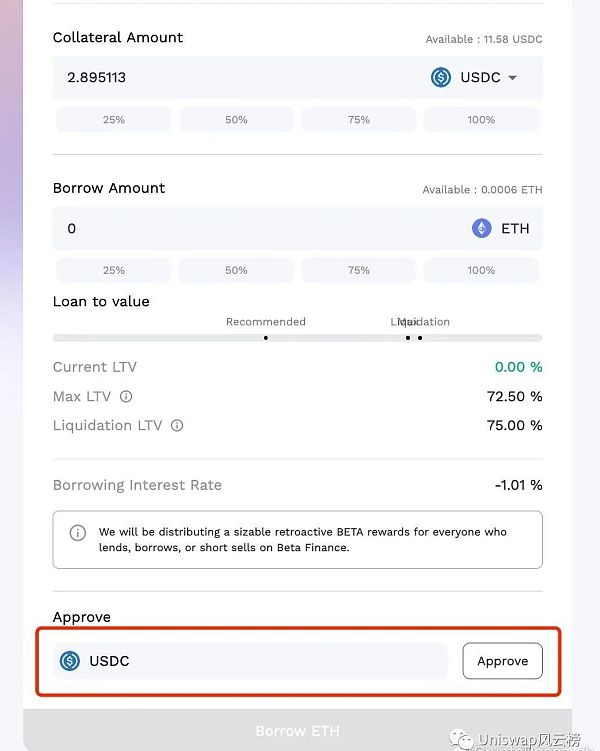The image size is (600, 751).
Task: Set borrow amount to 50%
Action: click(x=236, y=270)
